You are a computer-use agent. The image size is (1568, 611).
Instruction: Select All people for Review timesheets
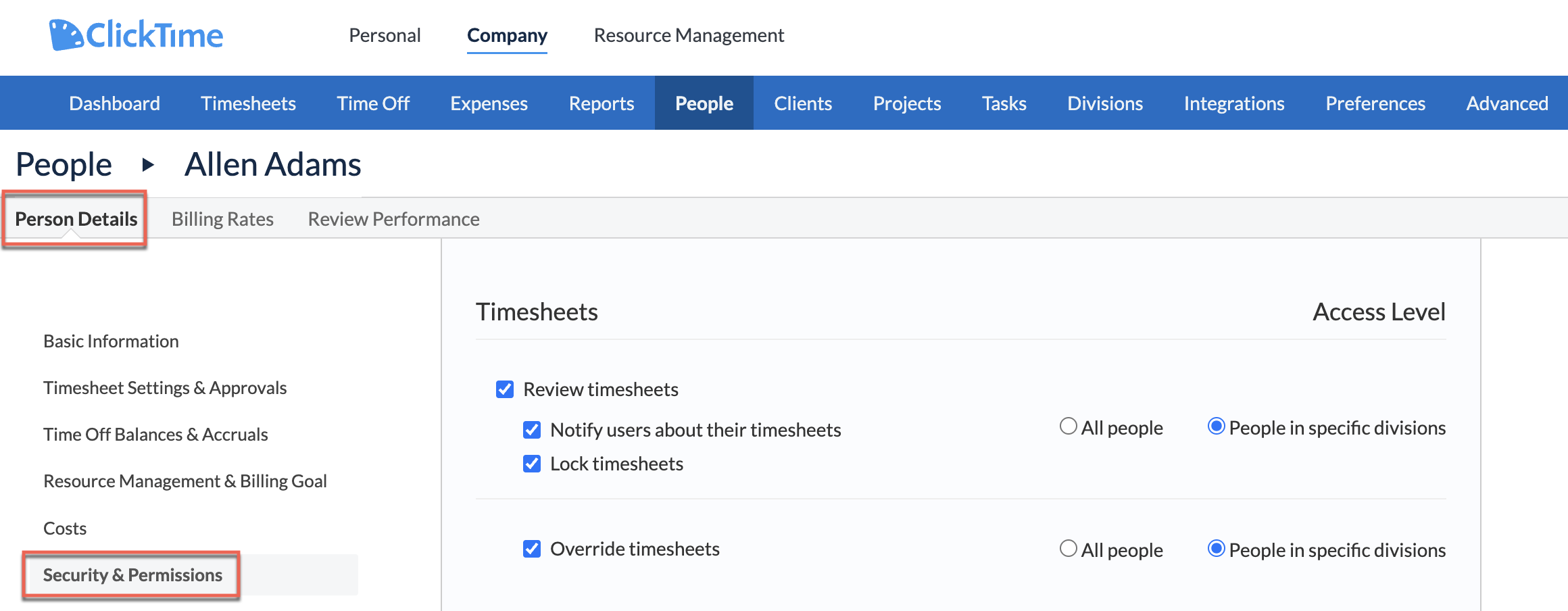coord(1069,426)
